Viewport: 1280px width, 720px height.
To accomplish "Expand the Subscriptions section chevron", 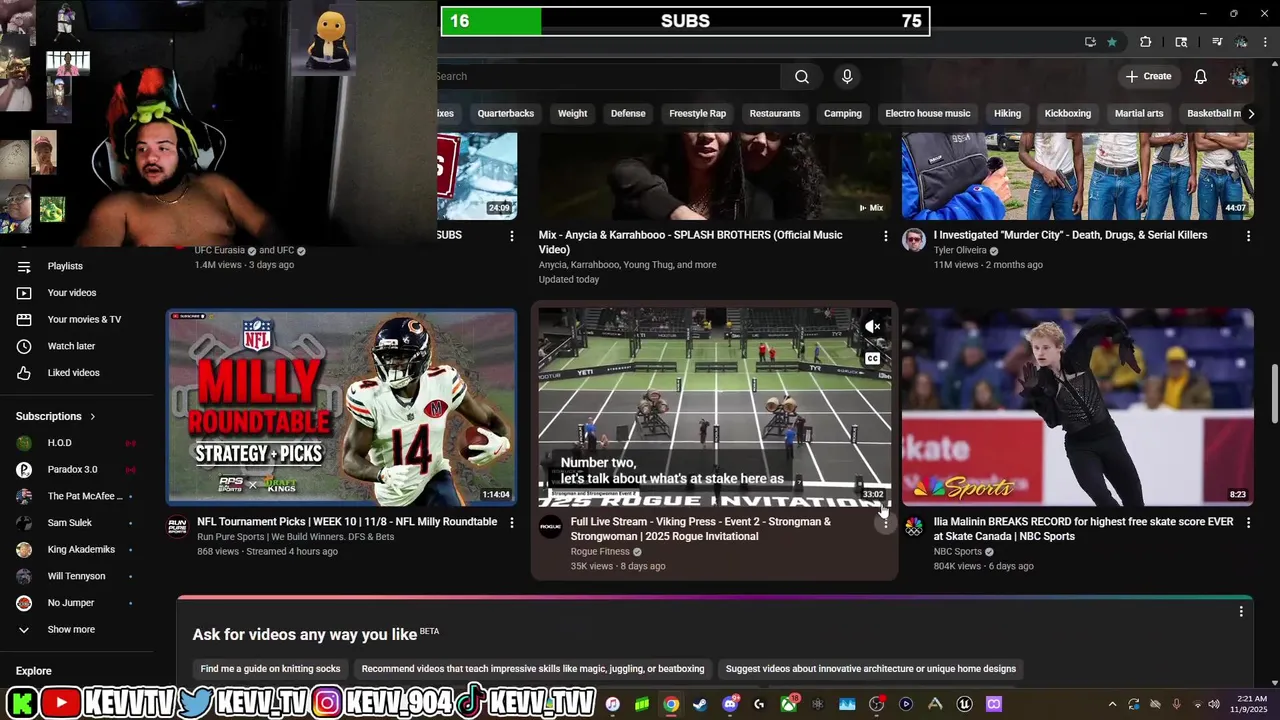I will [93, 416].
